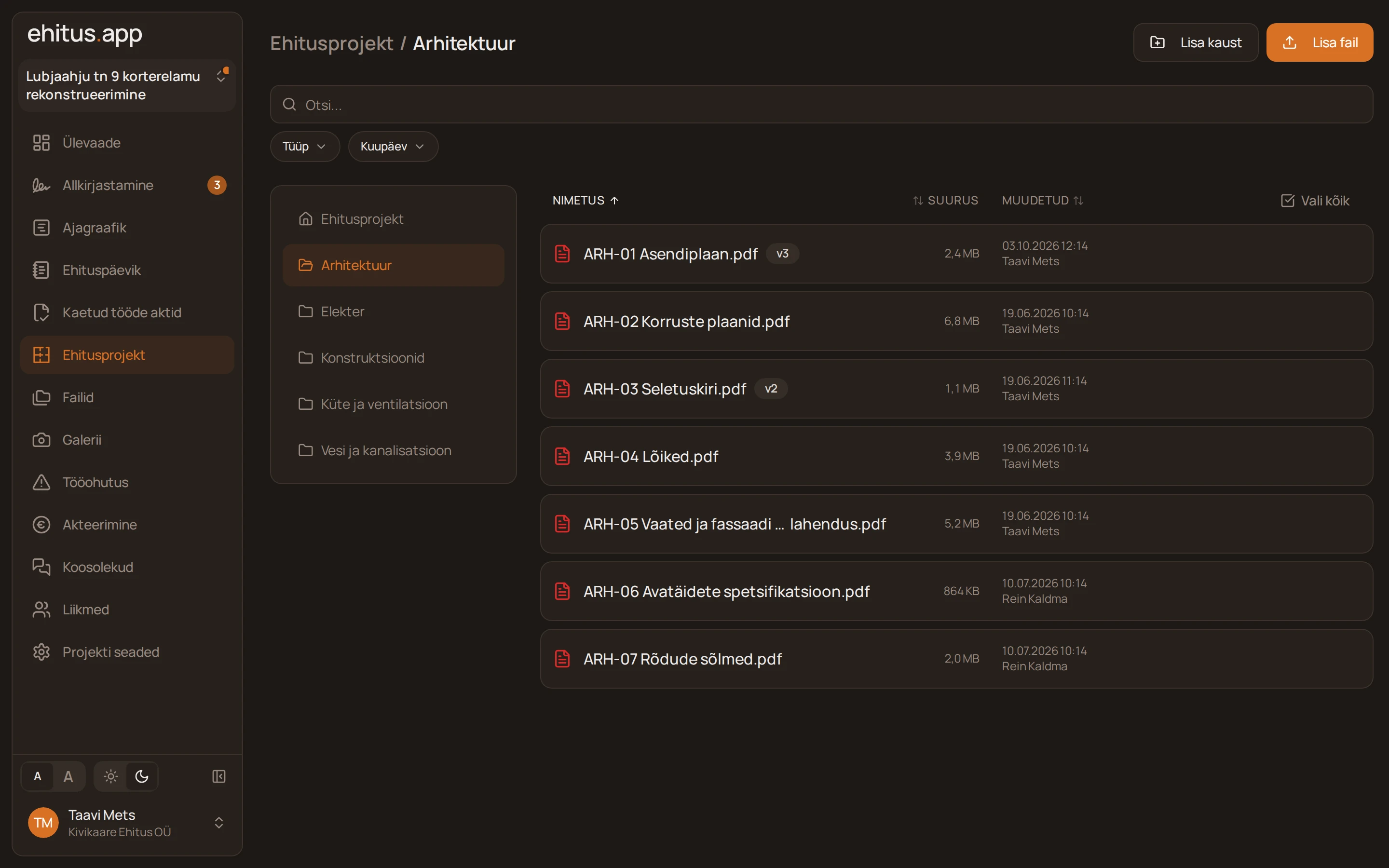Open the Kuupäev filter dropdown

tap(393, 147)
